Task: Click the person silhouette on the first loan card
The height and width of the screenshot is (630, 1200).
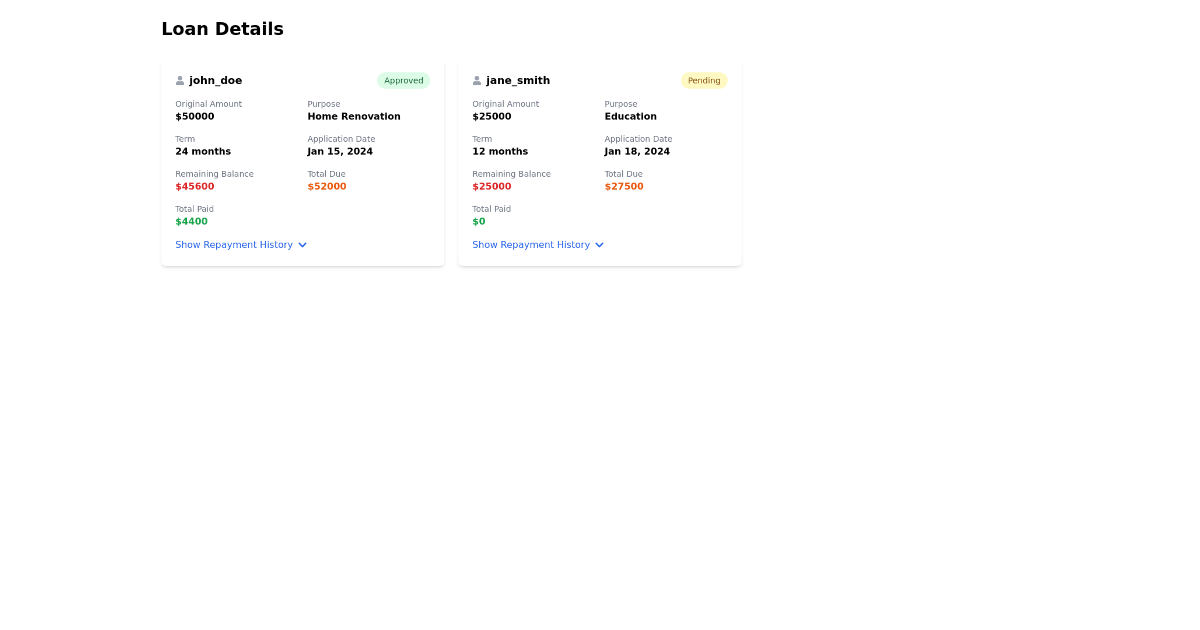Action: [180, 79]
